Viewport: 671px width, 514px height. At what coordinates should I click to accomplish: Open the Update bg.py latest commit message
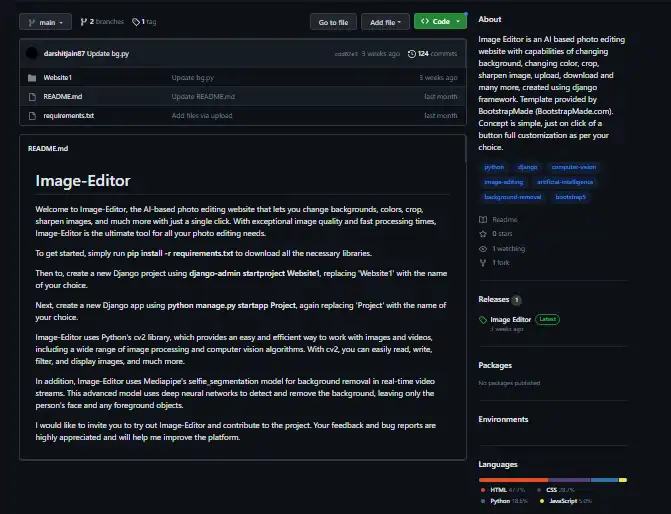tap(108, 53)
